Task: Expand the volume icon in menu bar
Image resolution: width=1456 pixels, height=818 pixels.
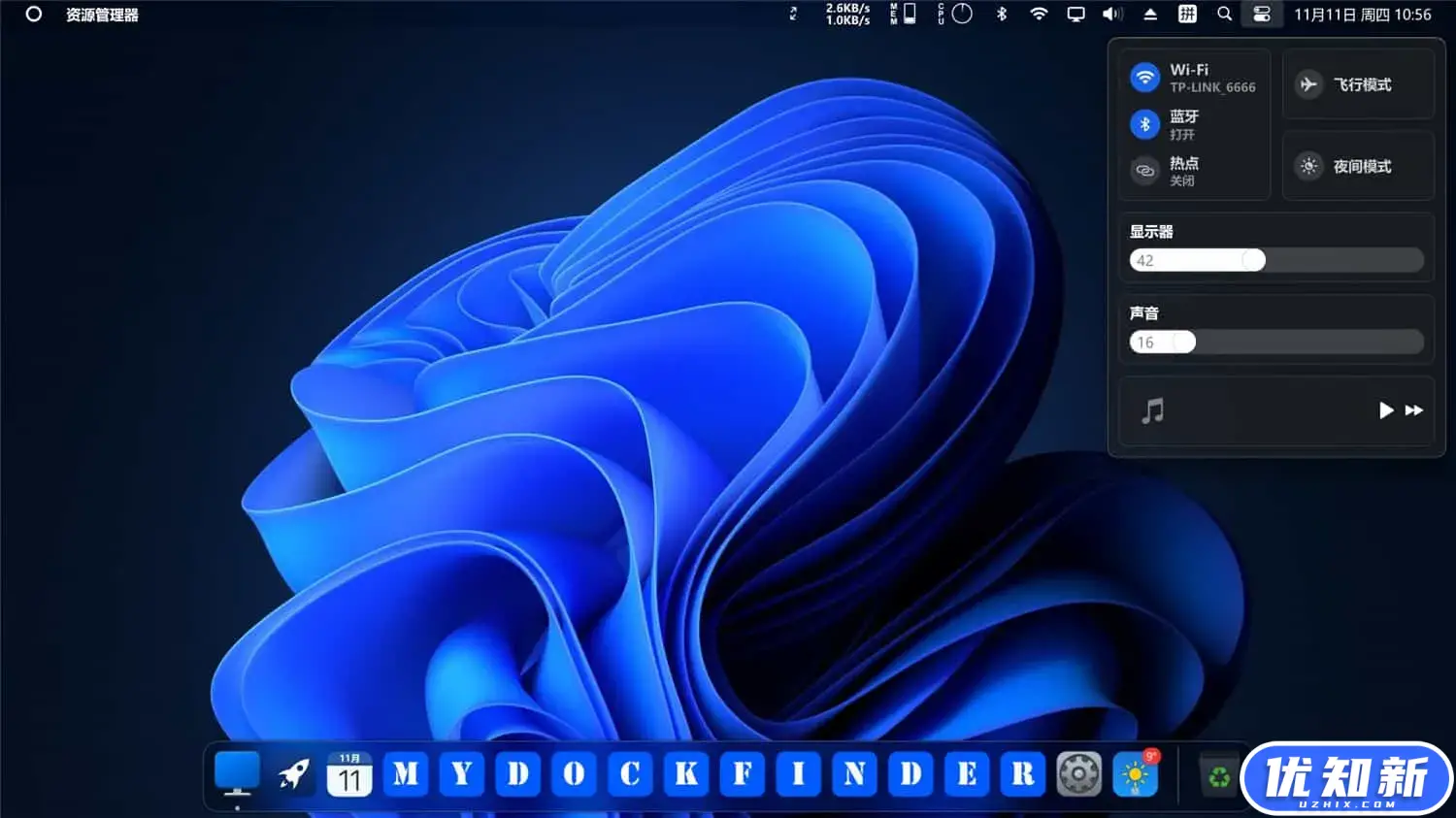Action: 1112,15
